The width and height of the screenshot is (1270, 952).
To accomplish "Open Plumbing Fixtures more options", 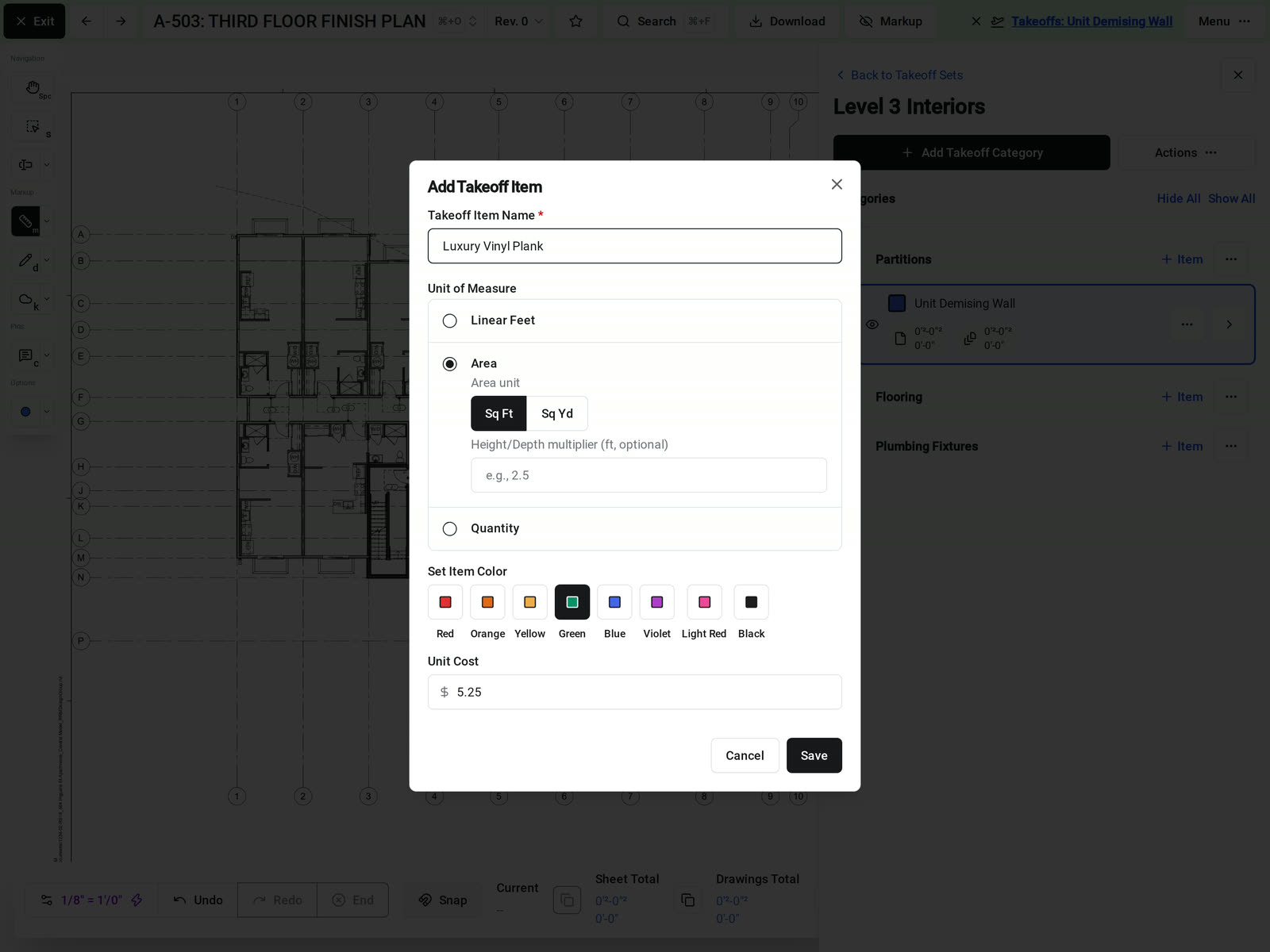I will (x=1231, y=447).
